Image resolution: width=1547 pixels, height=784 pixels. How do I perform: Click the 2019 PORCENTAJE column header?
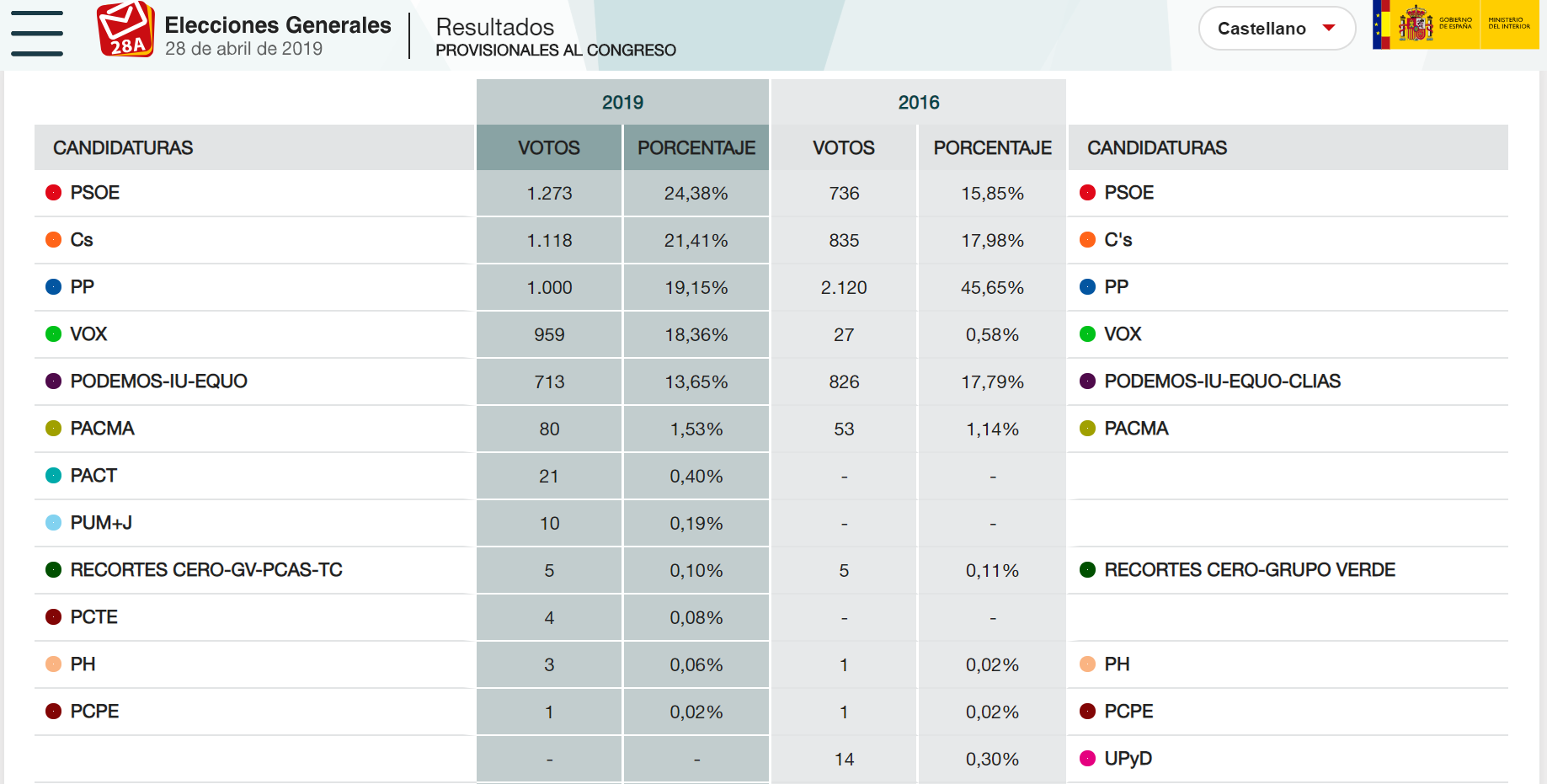tap(696, 148)
